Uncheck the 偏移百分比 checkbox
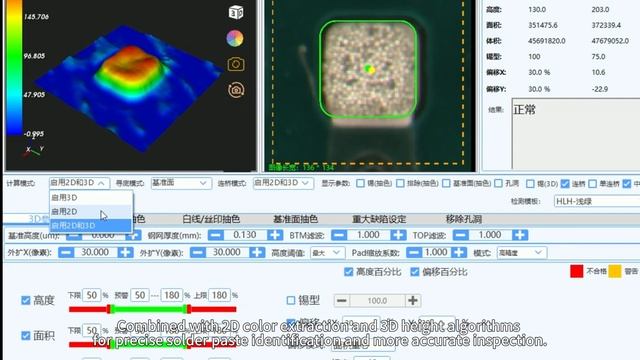 (x=415, y=272)
